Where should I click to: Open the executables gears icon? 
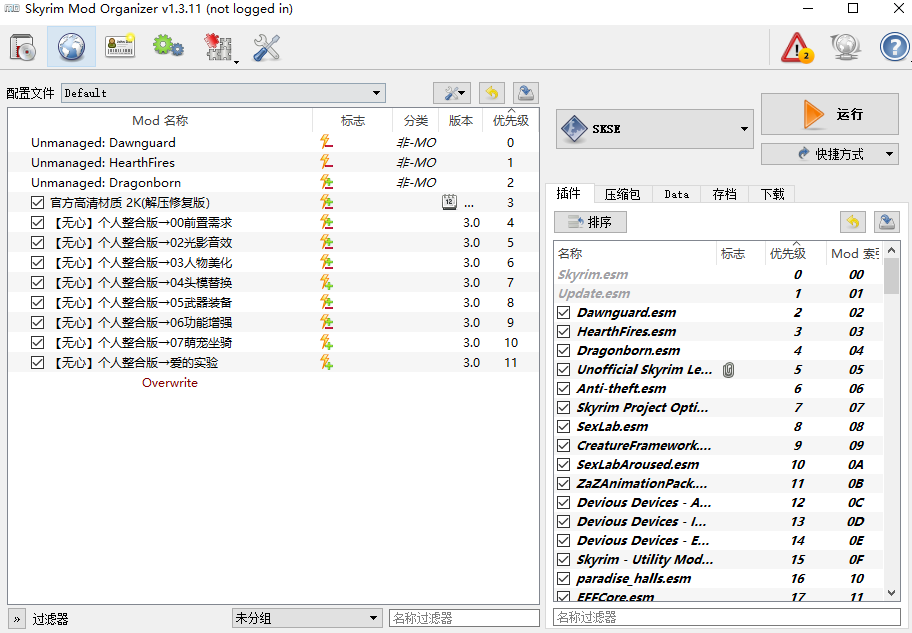click(168, 46)
